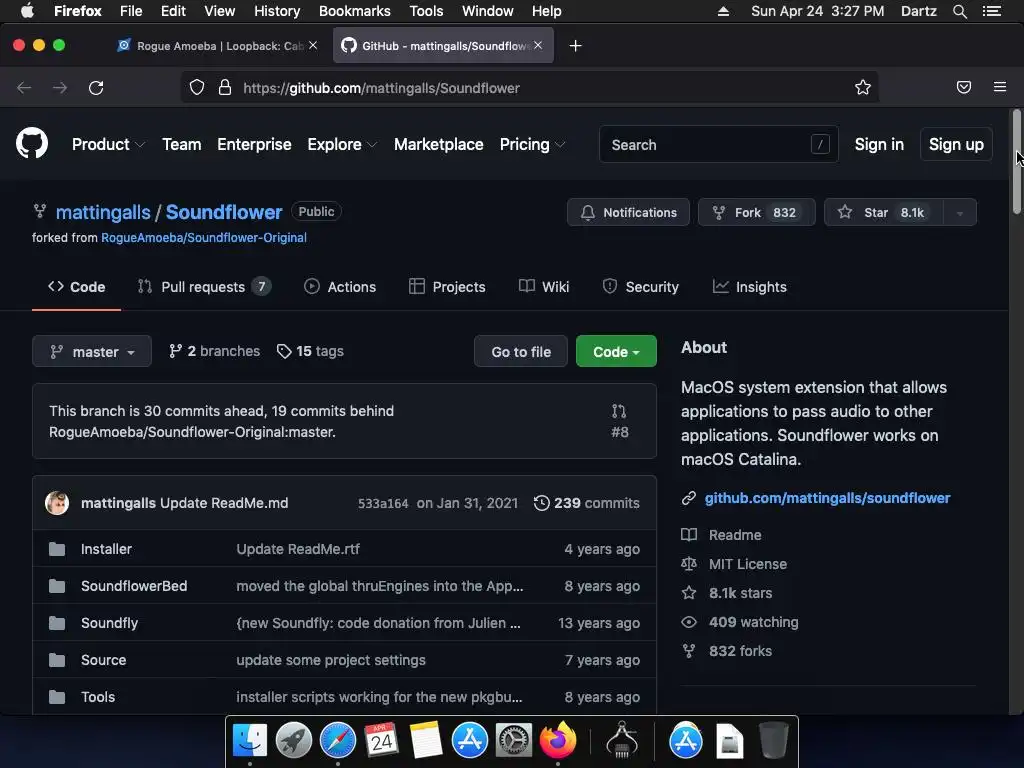This screenshot has height=768, width=1024.
Task: Click the link icon next to repository URL
Action: 688,498
